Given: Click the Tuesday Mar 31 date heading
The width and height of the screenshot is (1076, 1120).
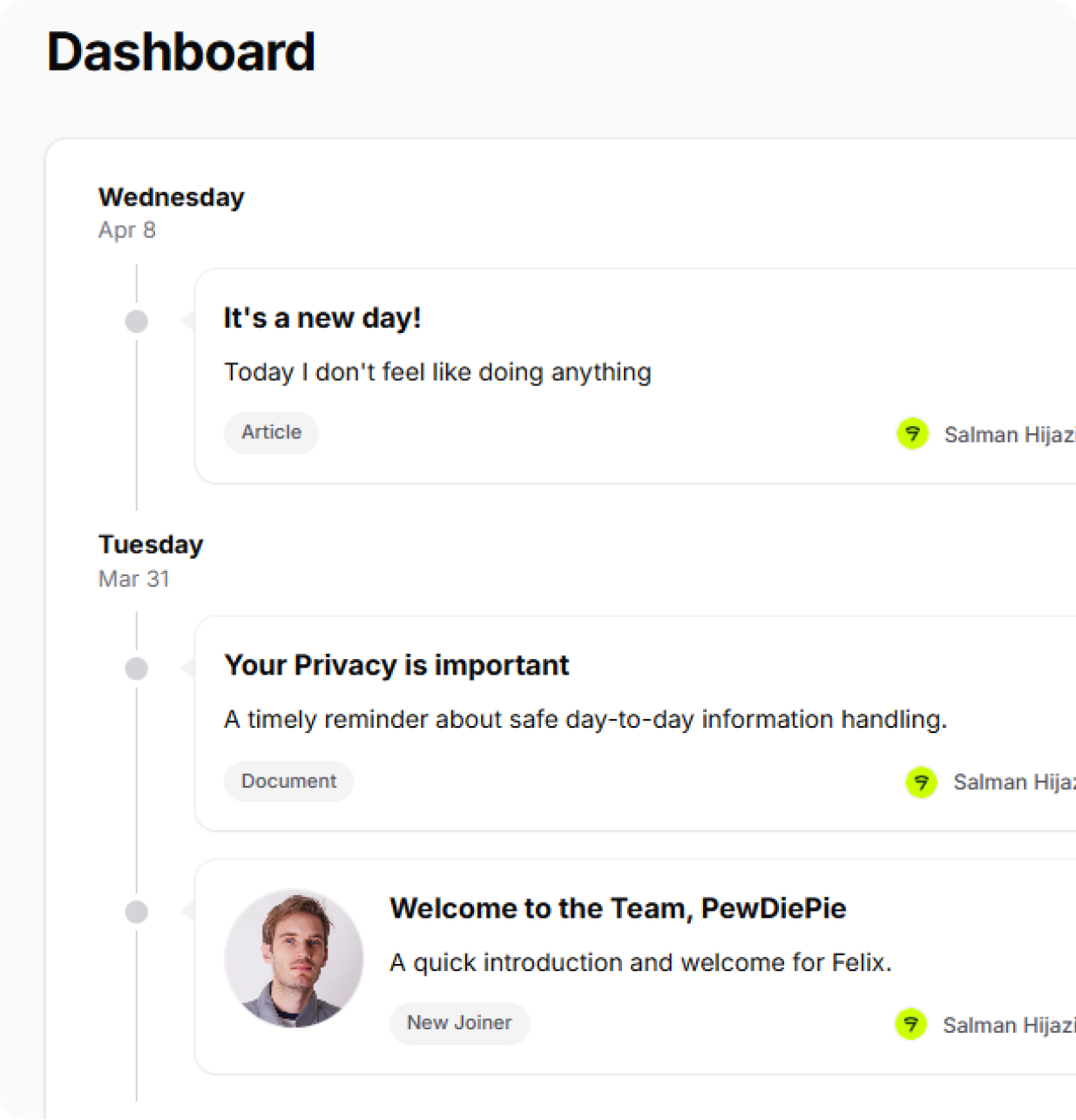Looking at the screenshot, I should (x=151, y=560).
